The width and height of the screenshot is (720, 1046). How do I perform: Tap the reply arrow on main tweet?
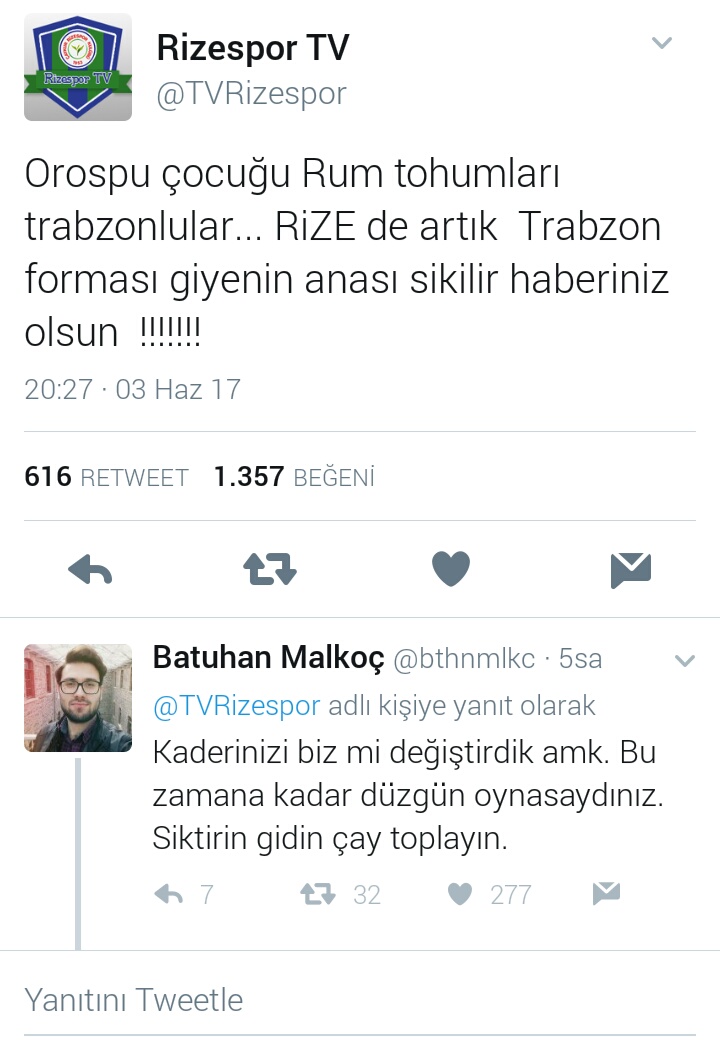click(90, 570)
